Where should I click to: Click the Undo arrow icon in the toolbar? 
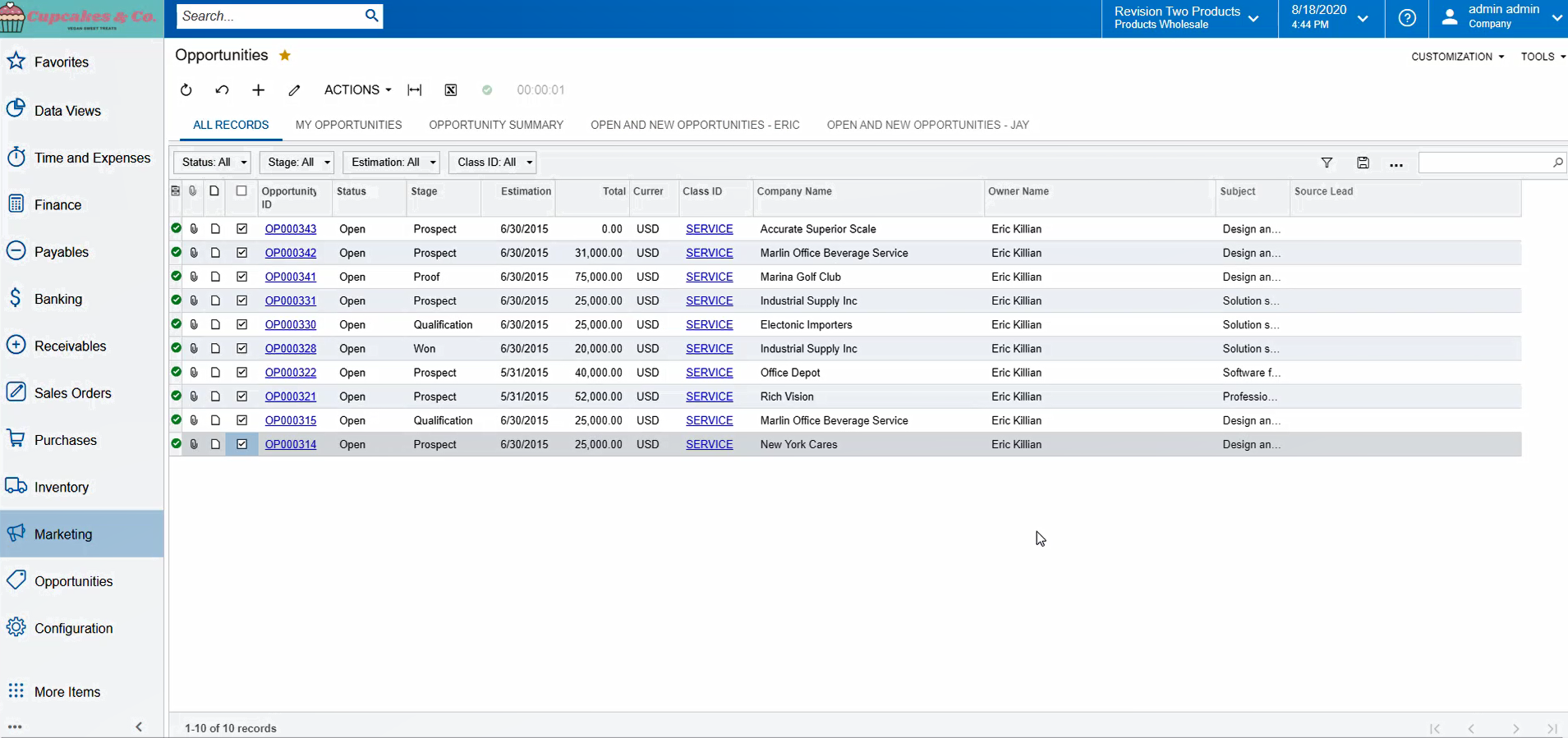(x=222, y=90)
